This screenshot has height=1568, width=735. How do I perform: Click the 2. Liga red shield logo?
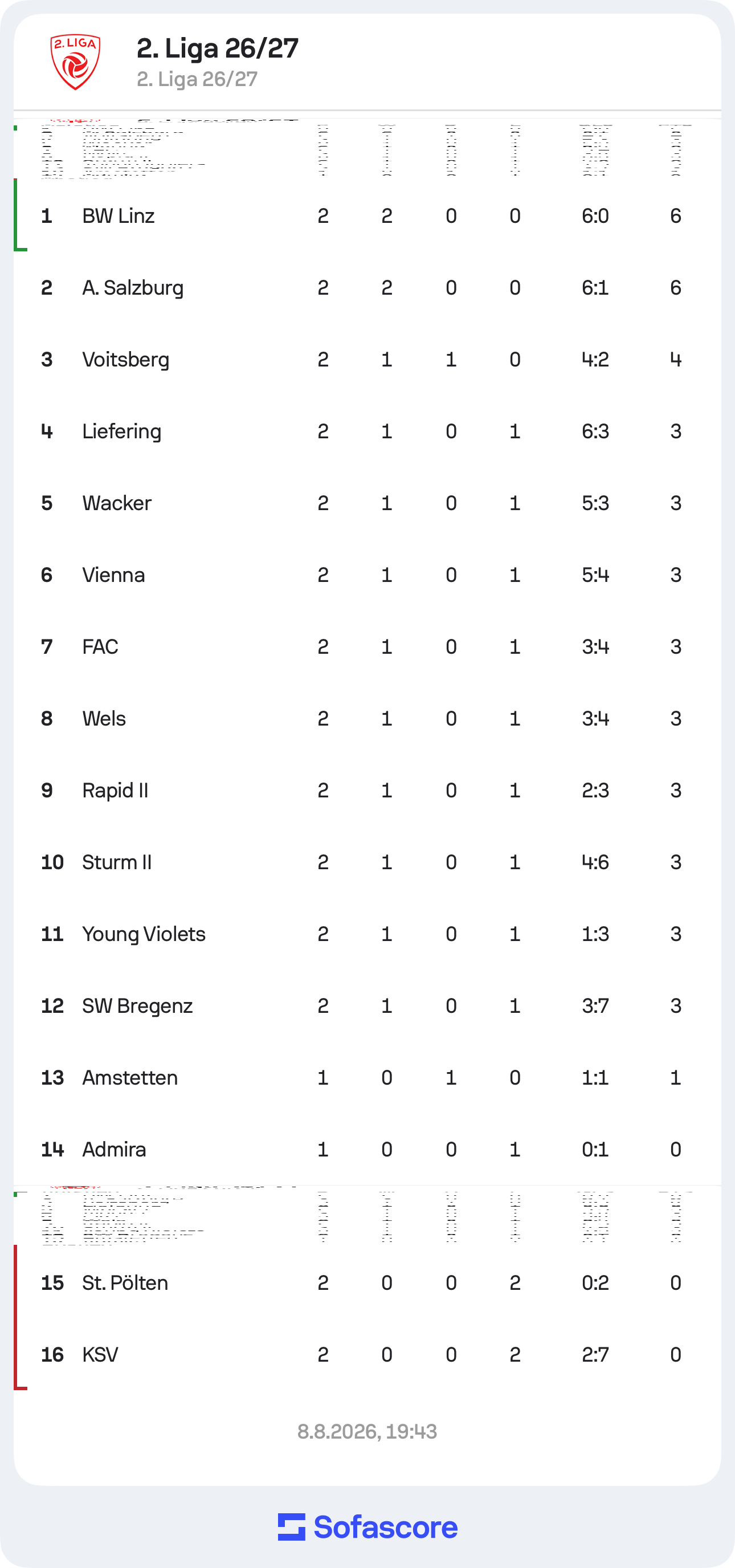tap(75, 62)
